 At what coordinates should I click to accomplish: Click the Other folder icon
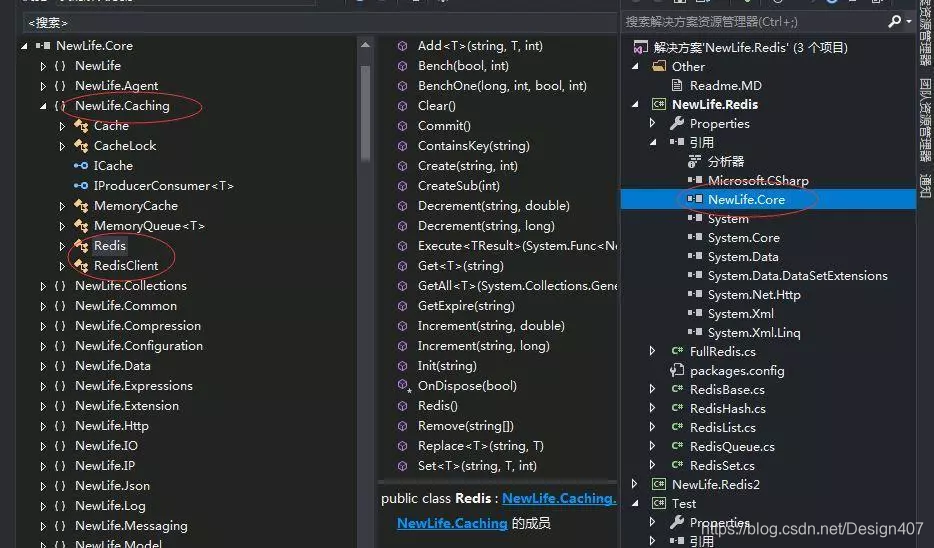point(659,66)
